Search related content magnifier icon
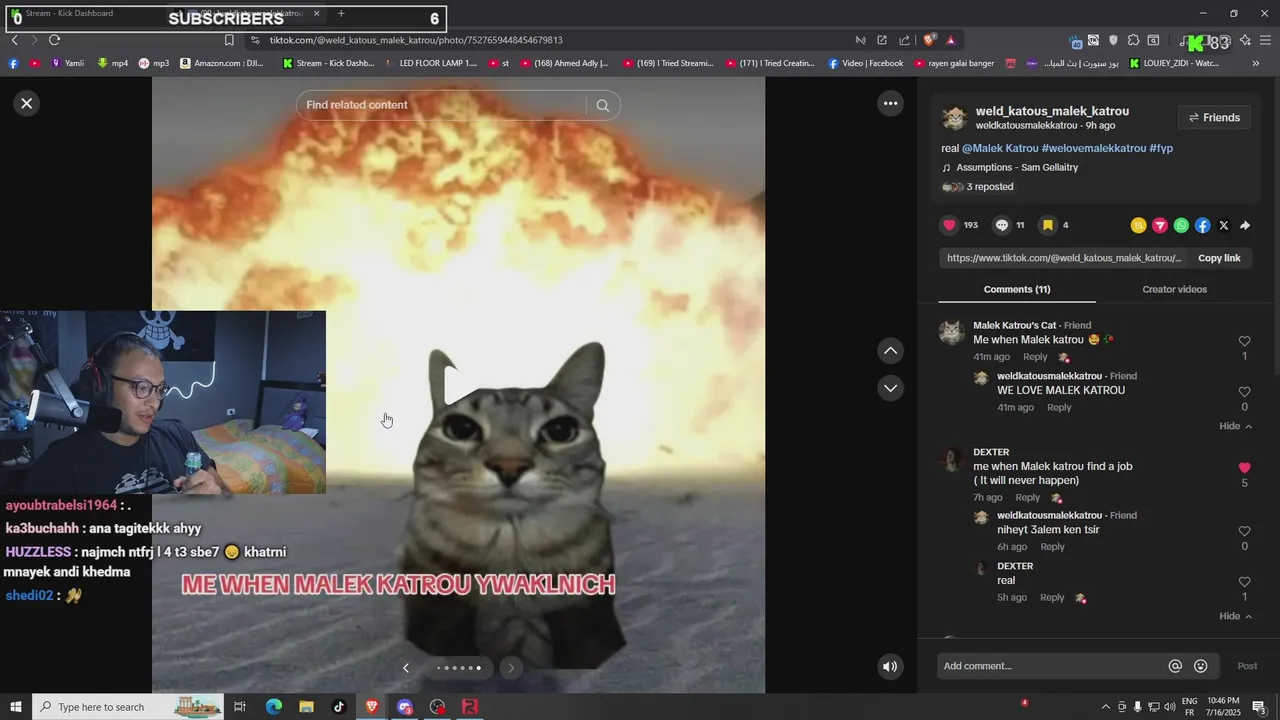This screenshot has height=720, width=1280. pyautogui.click(x=602, y=105)
